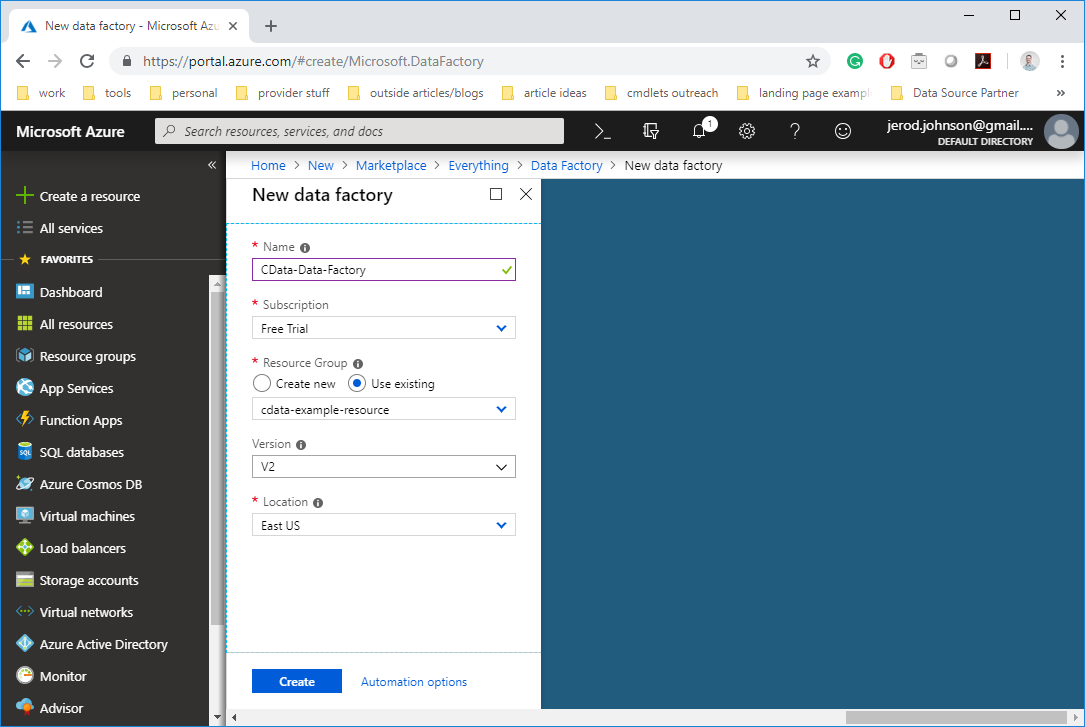Image resolution: width=1085 pixels, height=727 pixels.
Task: Open the Data Source Partner bookmark folder
Action: 954,93
